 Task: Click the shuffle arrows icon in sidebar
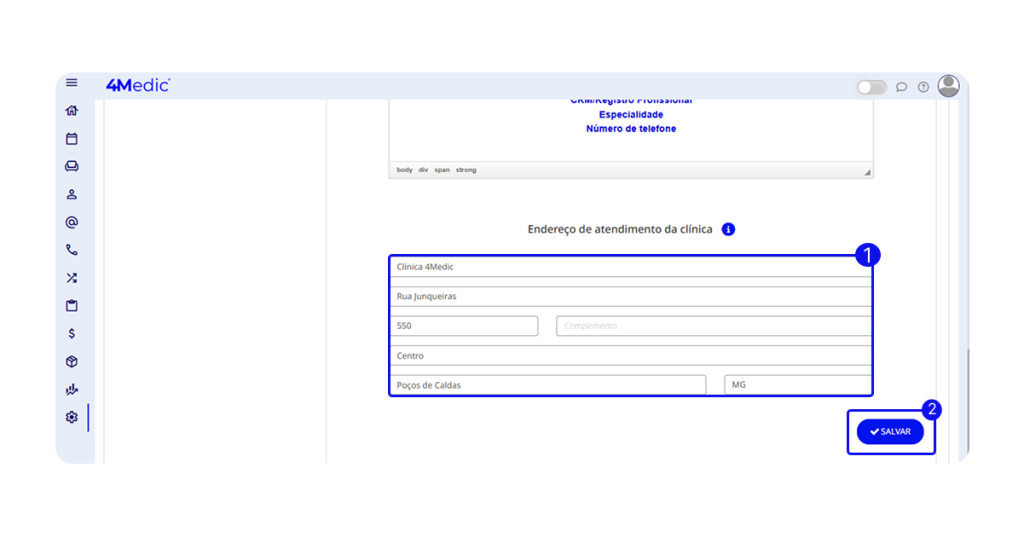[71, 278]
